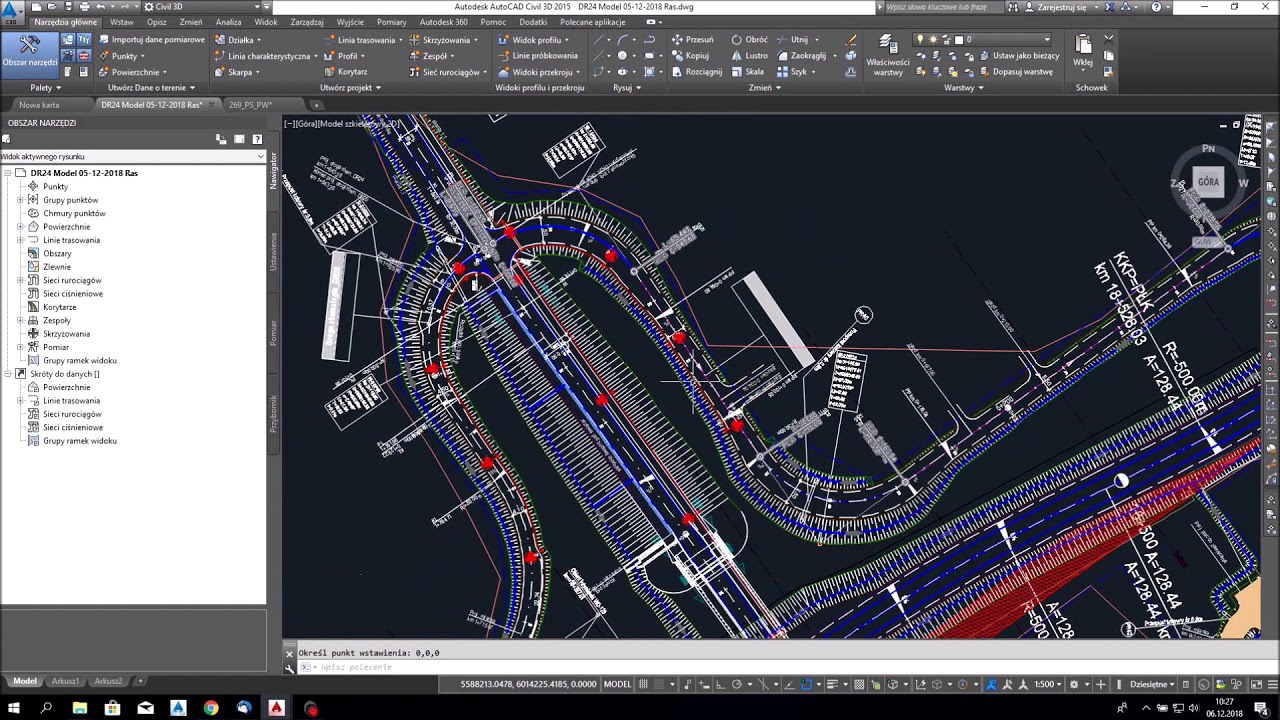1280x720 pixels.
Task: Toggle polar tracking in status bar
Action: pyautogui.click(x=737, y=684)
